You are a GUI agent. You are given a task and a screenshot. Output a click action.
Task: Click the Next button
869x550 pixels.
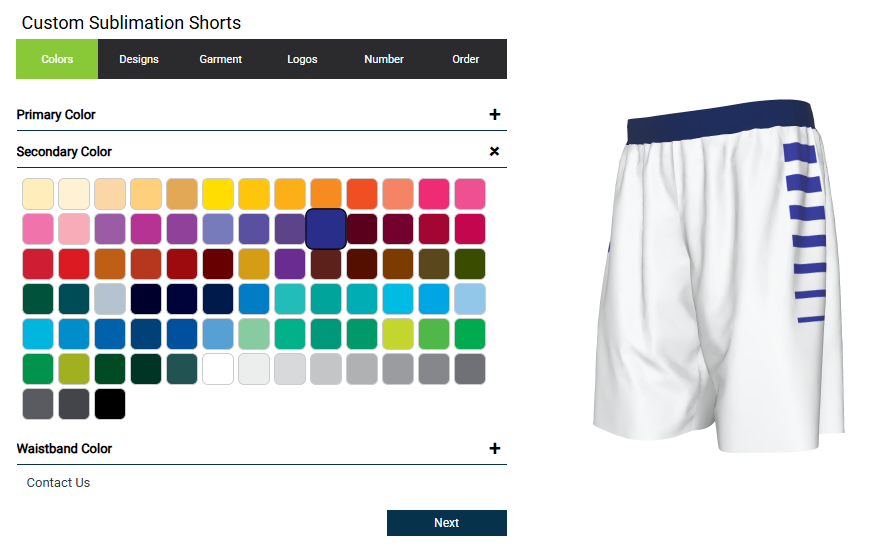pos(447,523)
